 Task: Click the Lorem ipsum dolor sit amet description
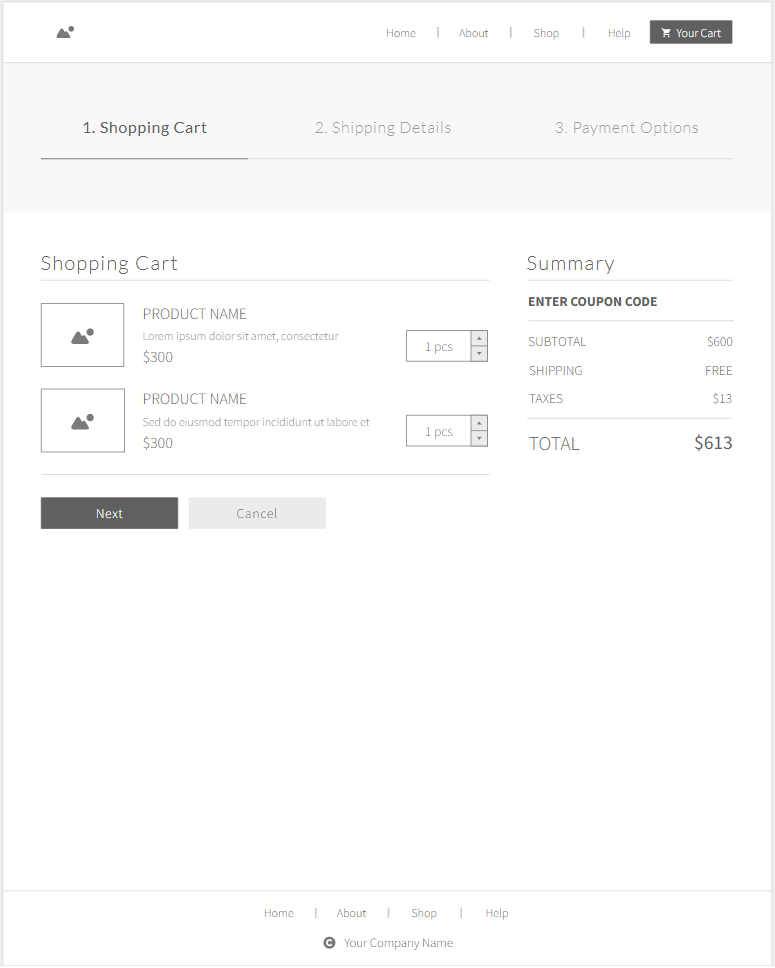240,336
